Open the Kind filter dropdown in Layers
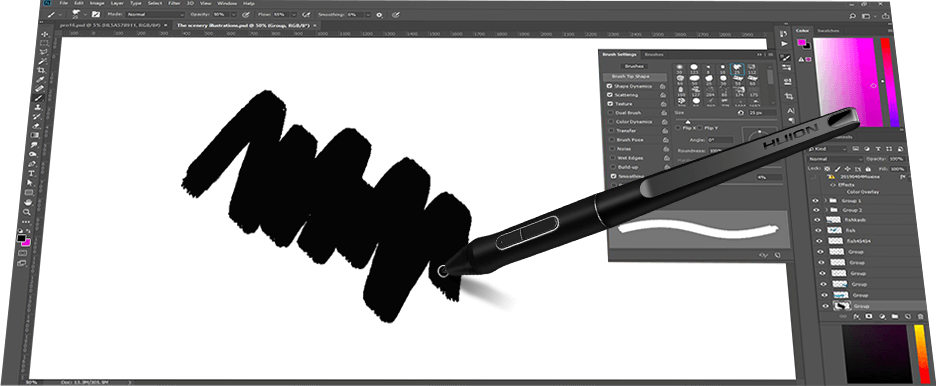This screenshot has height=386, width=936. point(827,149)
